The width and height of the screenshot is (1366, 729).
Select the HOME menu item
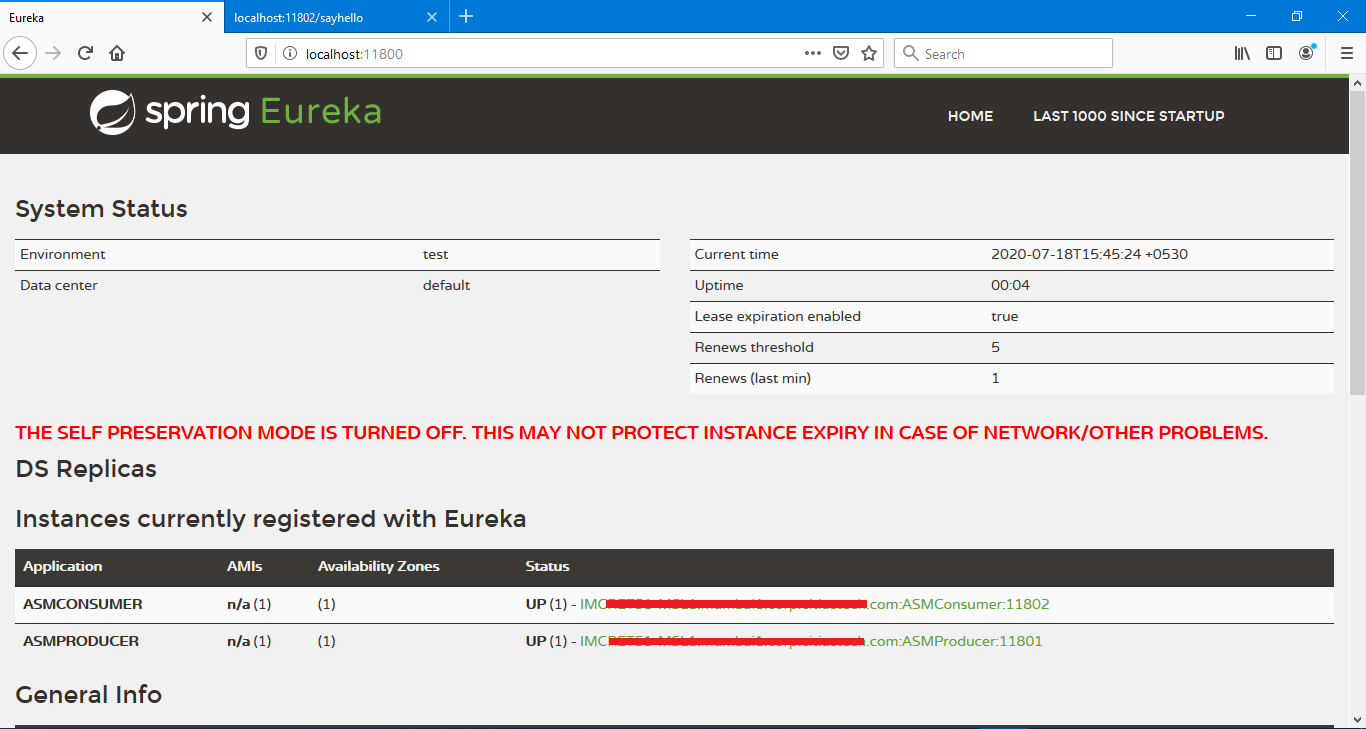(x=969, y=116)
